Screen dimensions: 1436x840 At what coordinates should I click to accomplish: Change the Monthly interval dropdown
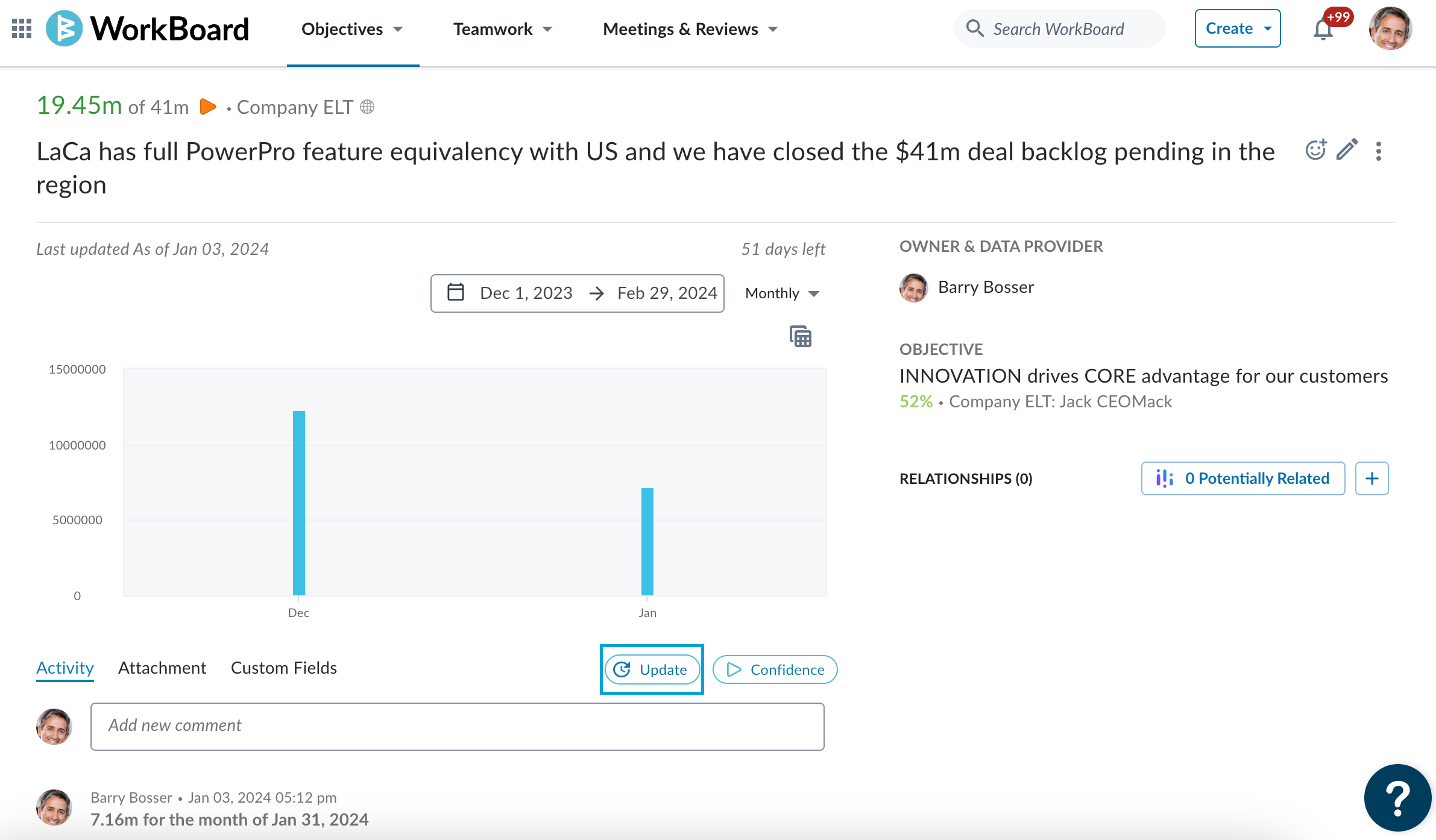click(783, 293)
